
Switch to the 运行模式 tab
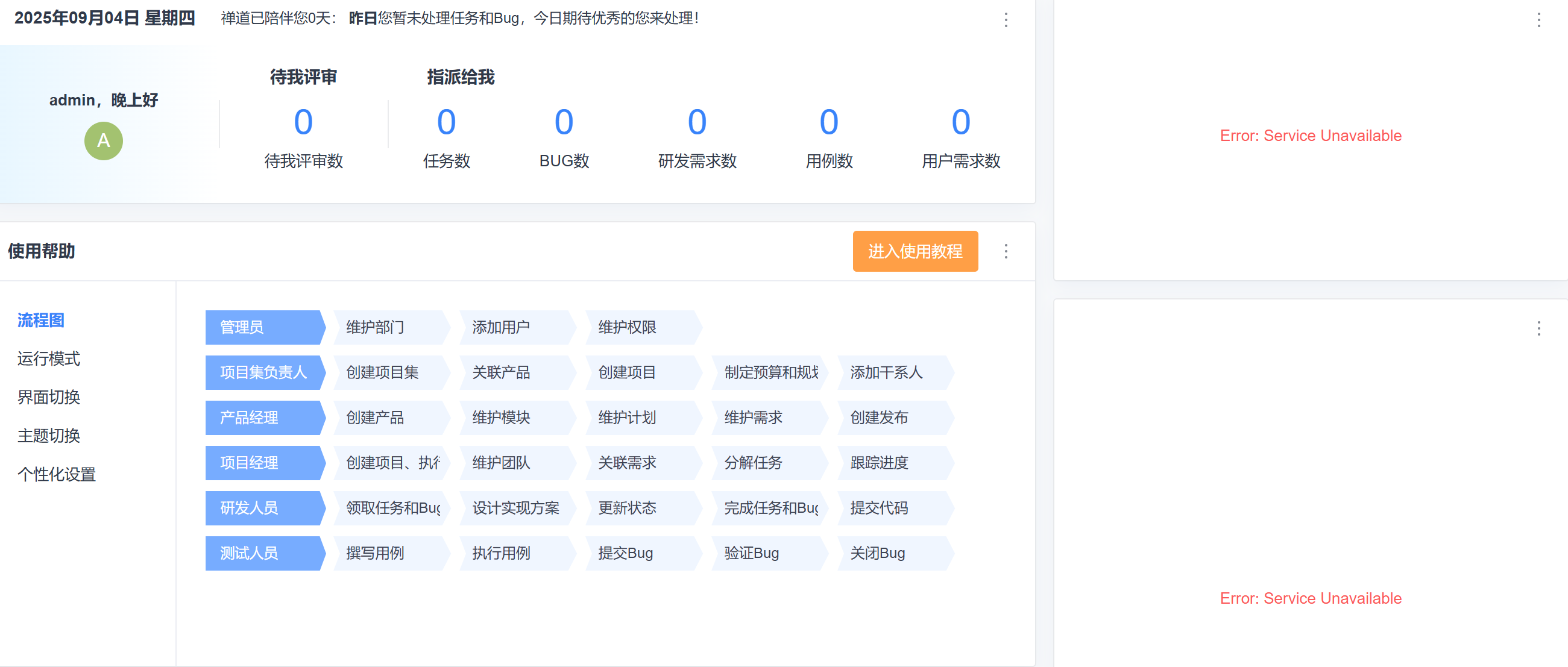pyautogui.click(x=49, y=359)
